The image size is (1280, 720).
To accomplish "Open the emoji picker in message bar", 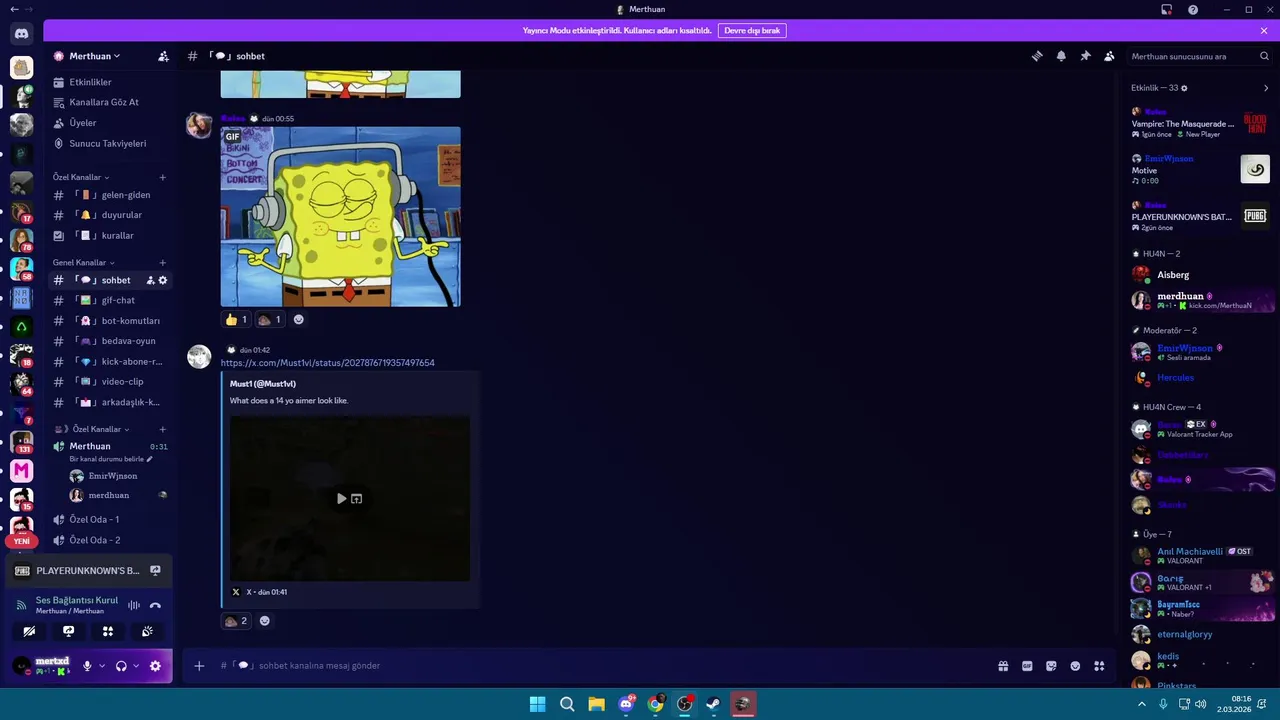I will coord(1075,666).
